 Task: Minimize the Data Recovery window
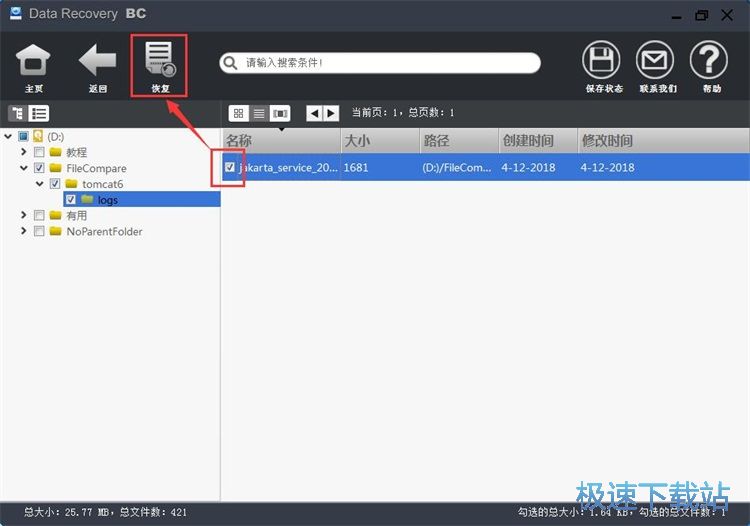[x=676, y=16]
